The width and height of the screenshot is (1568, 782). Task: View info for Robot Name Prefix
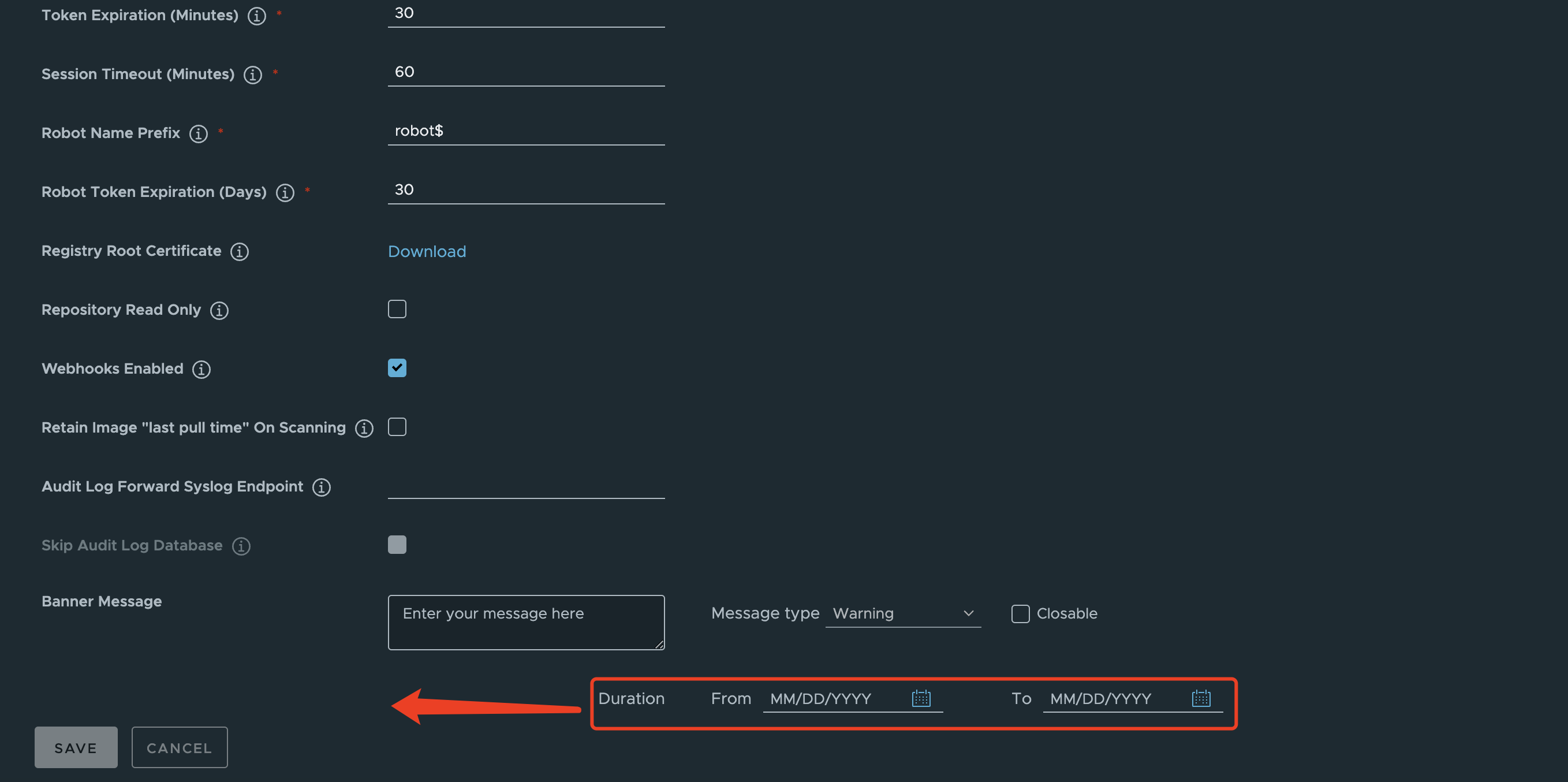tap(198, 134)
